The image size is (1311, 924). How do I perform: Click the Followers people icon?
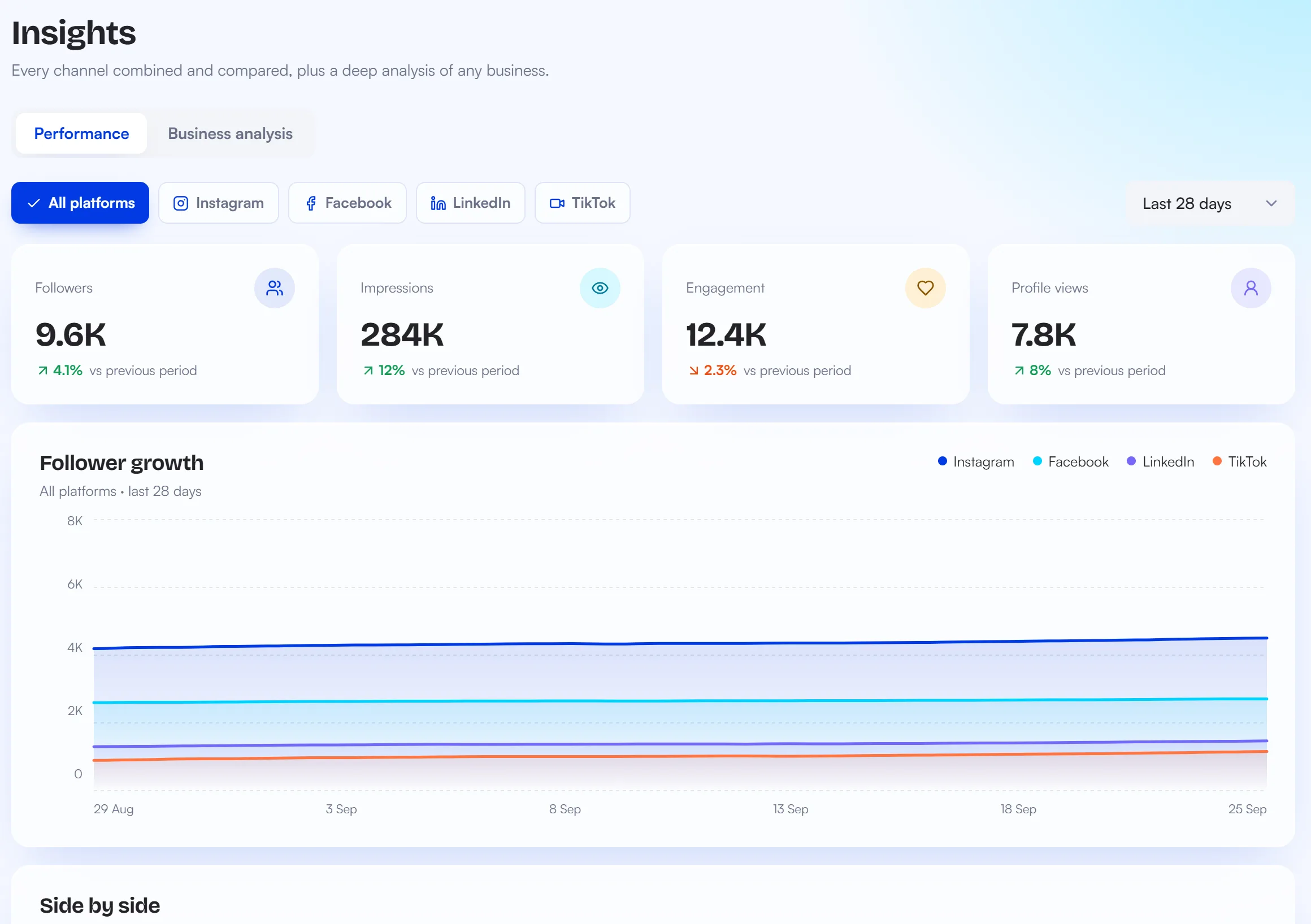coord(275,288)
